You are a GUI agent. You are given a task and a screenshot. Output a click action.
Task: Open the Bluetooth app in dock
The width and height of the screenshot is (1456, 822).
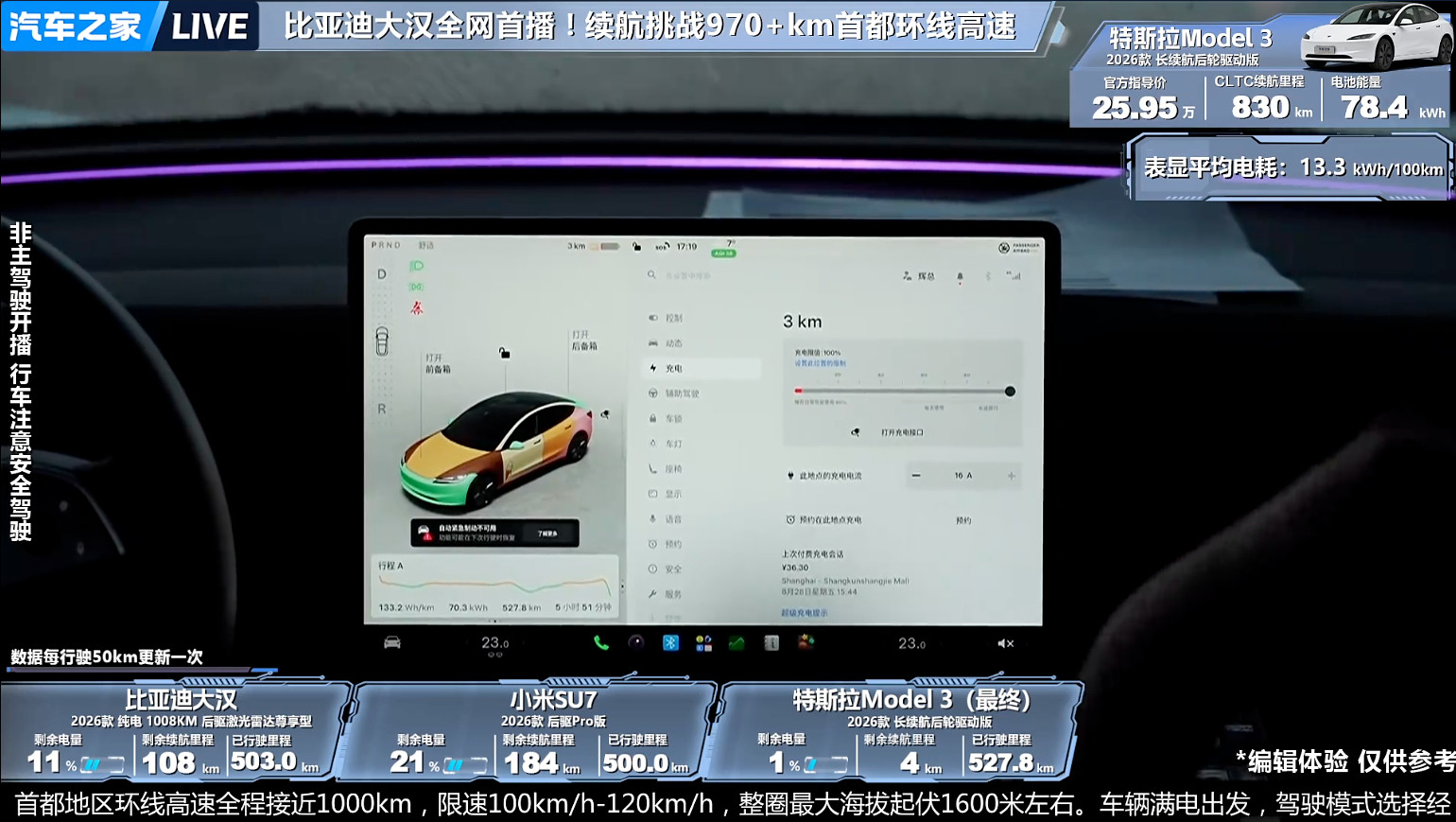[670, 643]
